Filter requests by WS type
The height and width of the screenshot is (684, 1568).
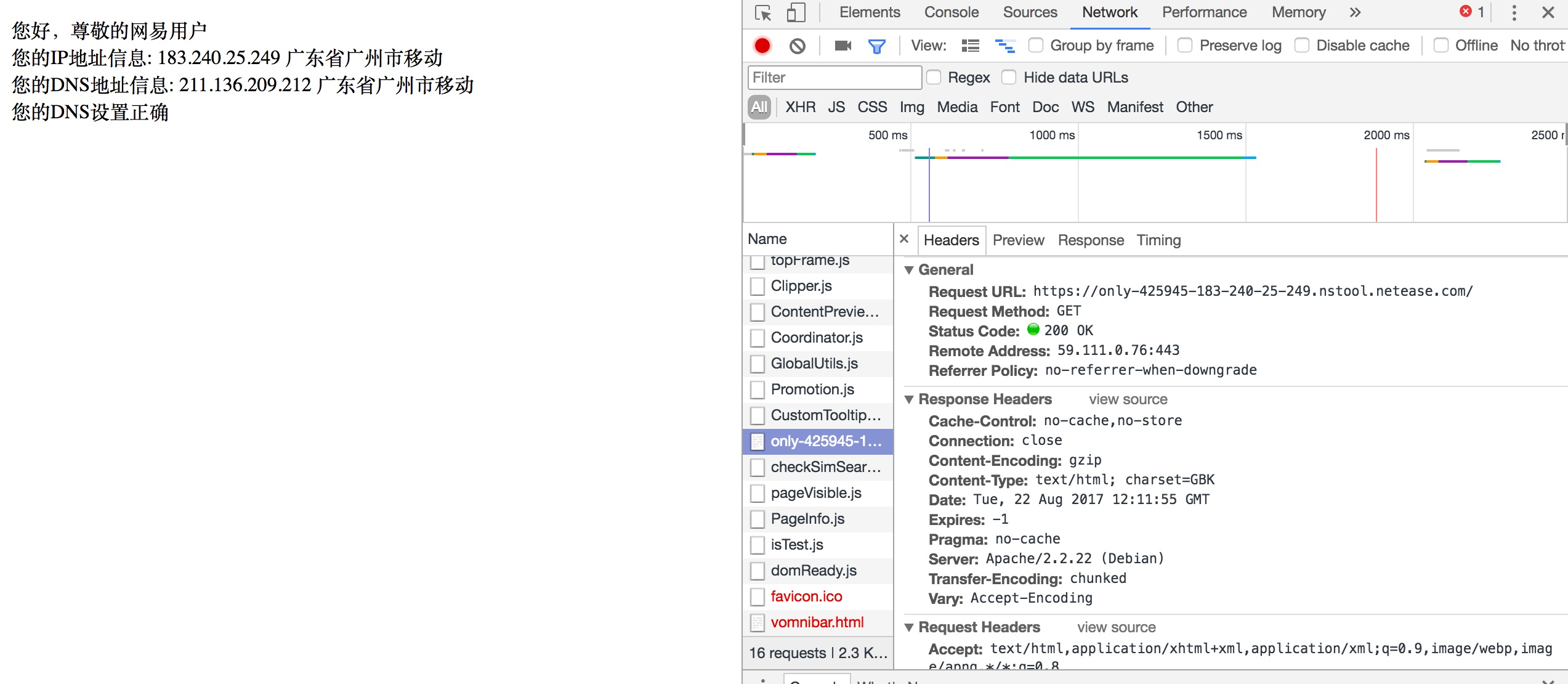1083,107
